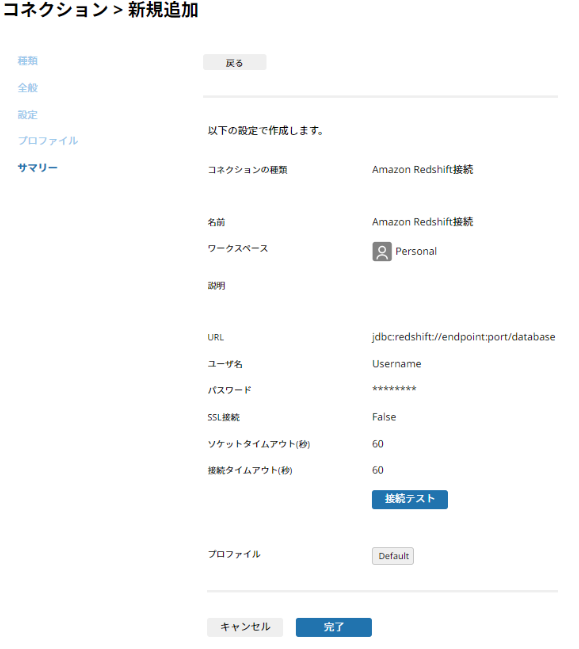This screenshot has height=649, width=579.
Task: Open the 種類 step in sidebar
Action: [28, 61]
